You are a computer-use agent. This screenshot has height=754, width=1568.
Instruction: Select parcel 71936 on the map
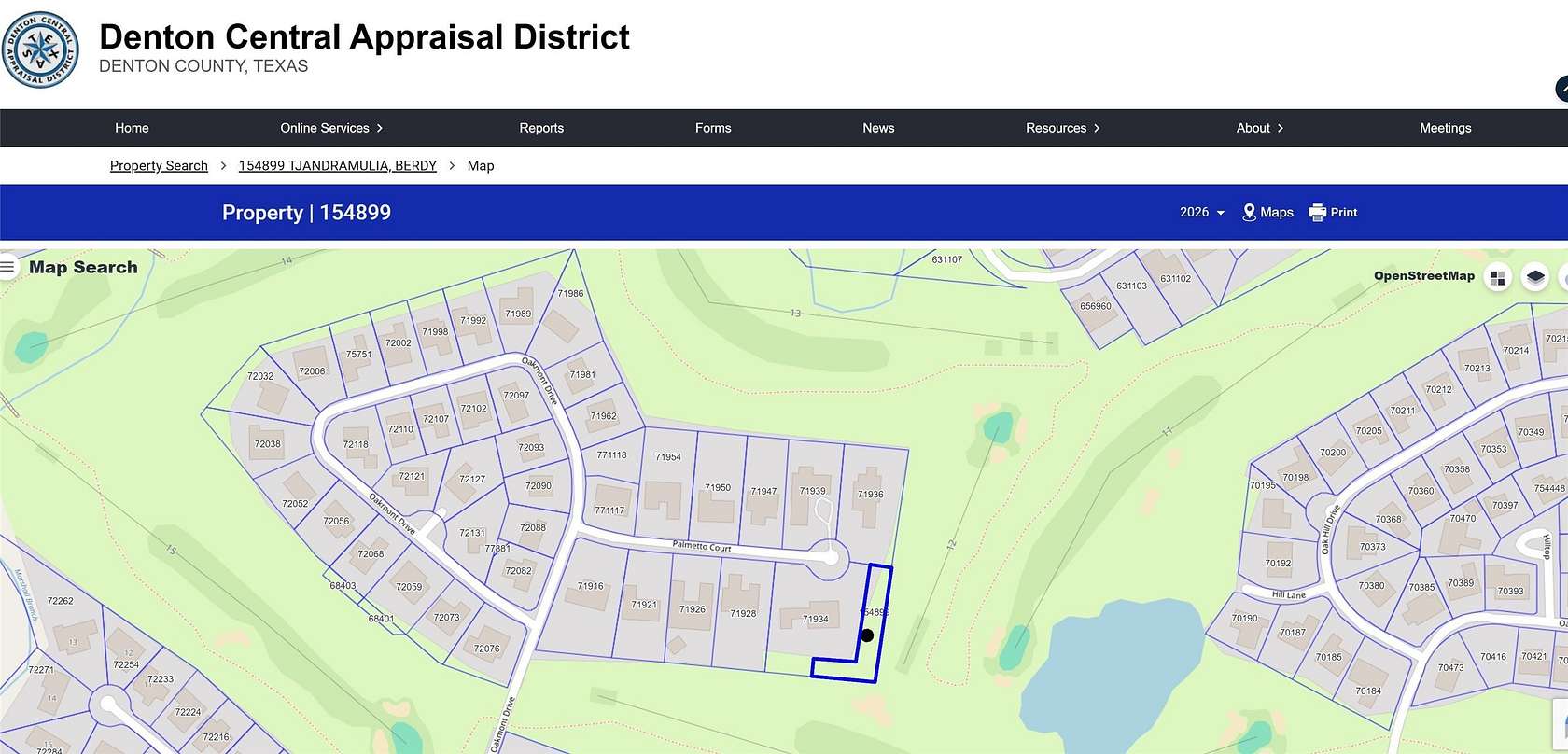tap(870, 495)
